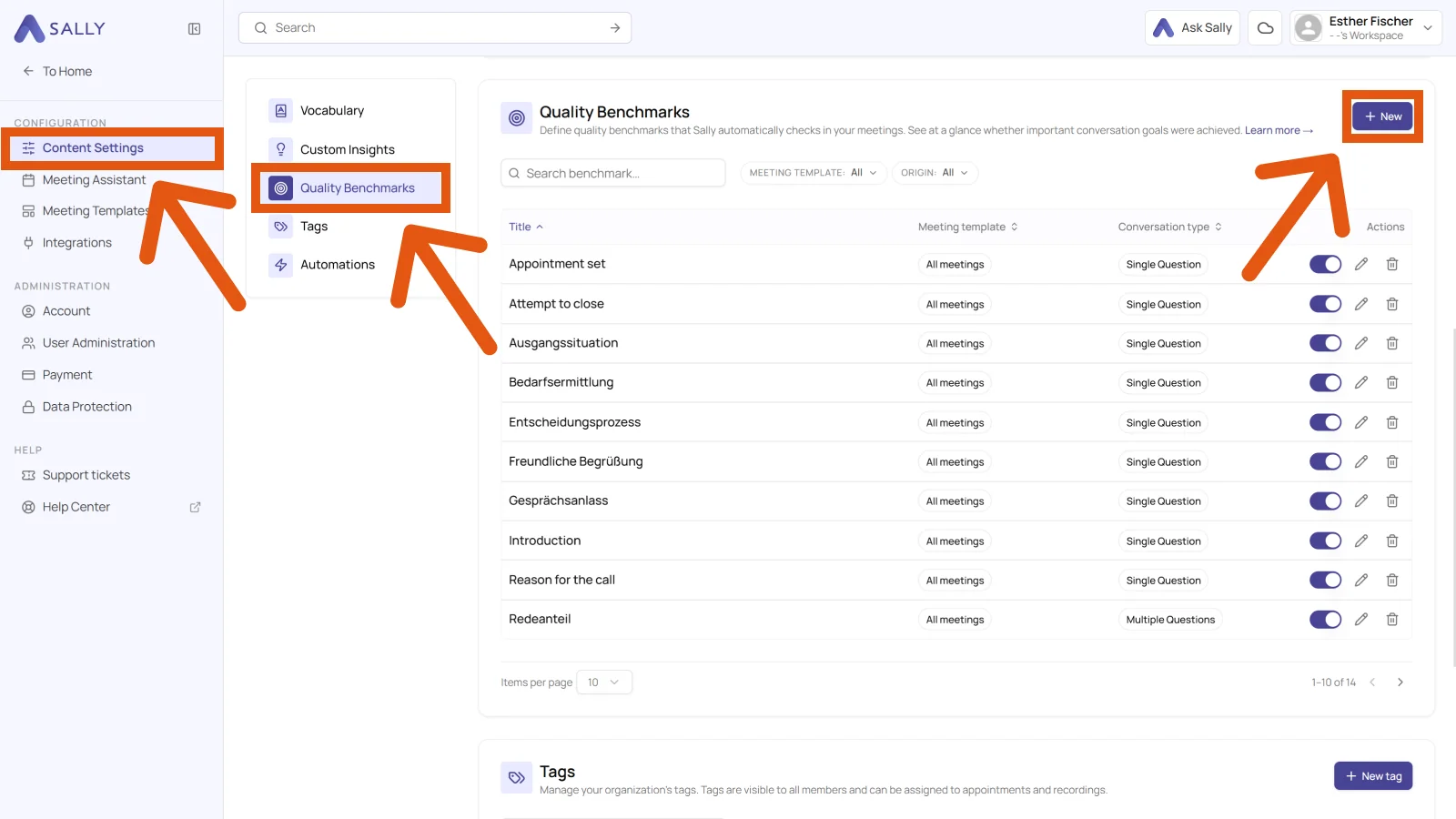Edit the Ausgangssituation benchmark
The image size is (1456, 819).
pos(1361,343)
